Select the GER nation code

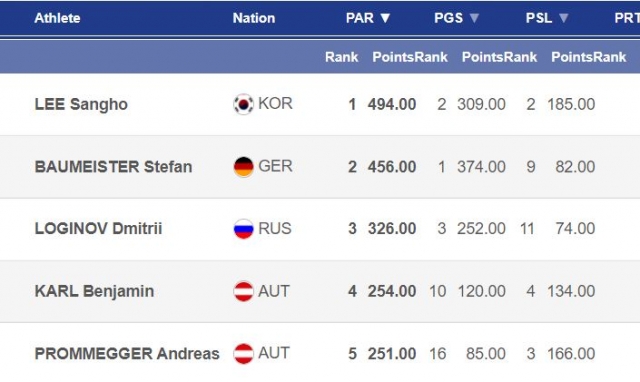click(x=276, y=167)
